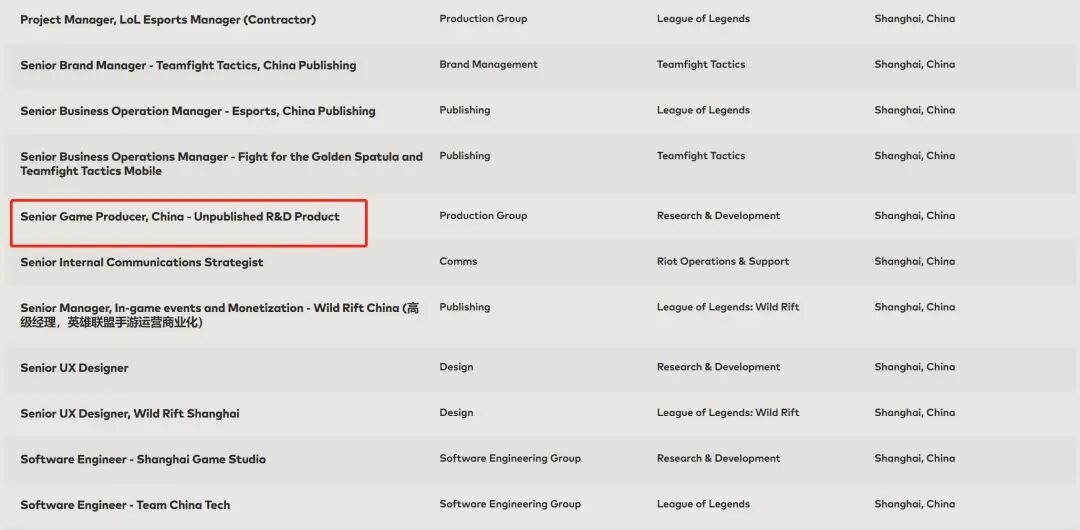Image resolution: width=1080 pixels, height=530 pixels.
Task: Click 'Research & Development' in the Shanghai Game Studio row
Action: (718, 458)
